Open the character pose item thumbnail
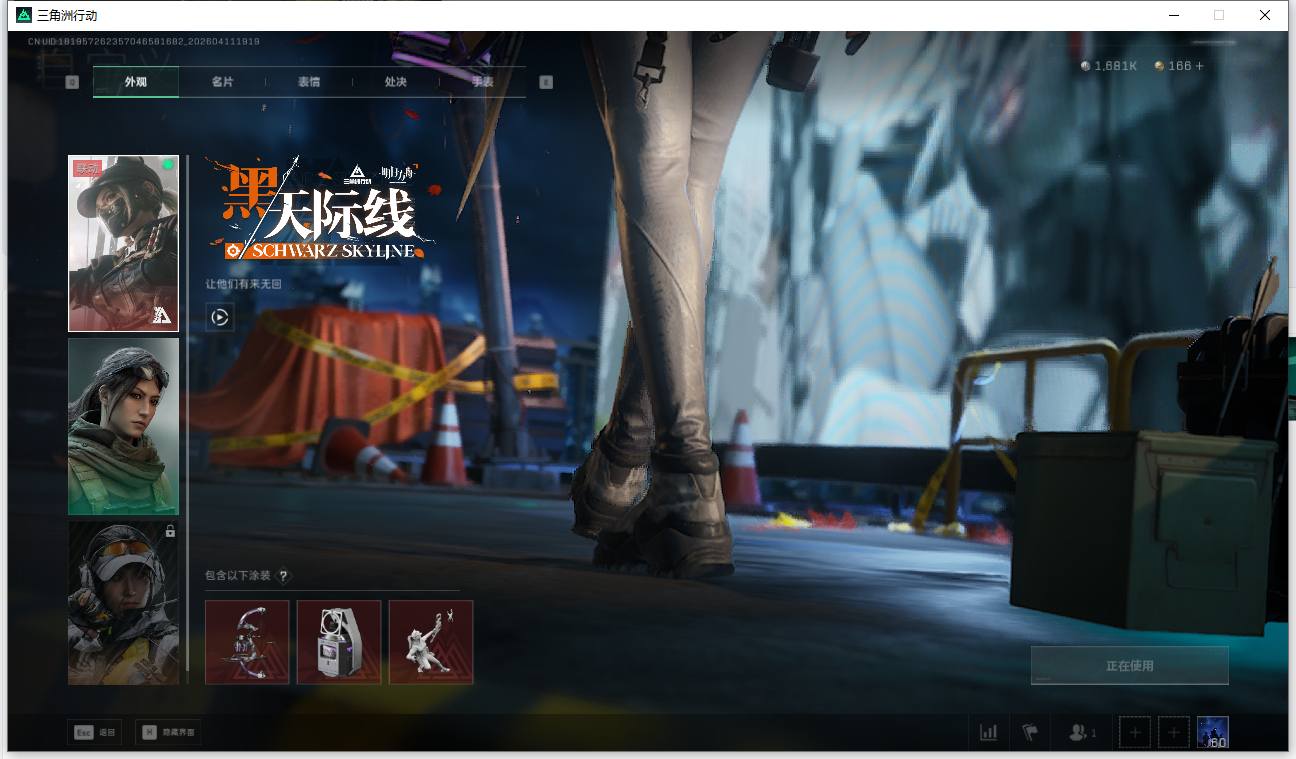The image size is (1296, 759). point(431,642)
